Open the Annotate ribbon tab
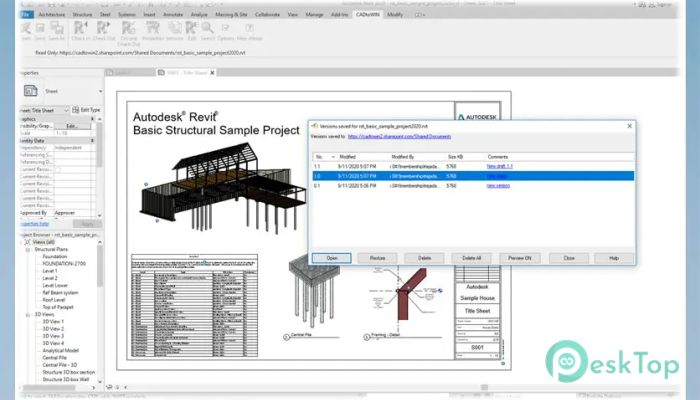Screen dimensions: 700x400 pos(173,14)
